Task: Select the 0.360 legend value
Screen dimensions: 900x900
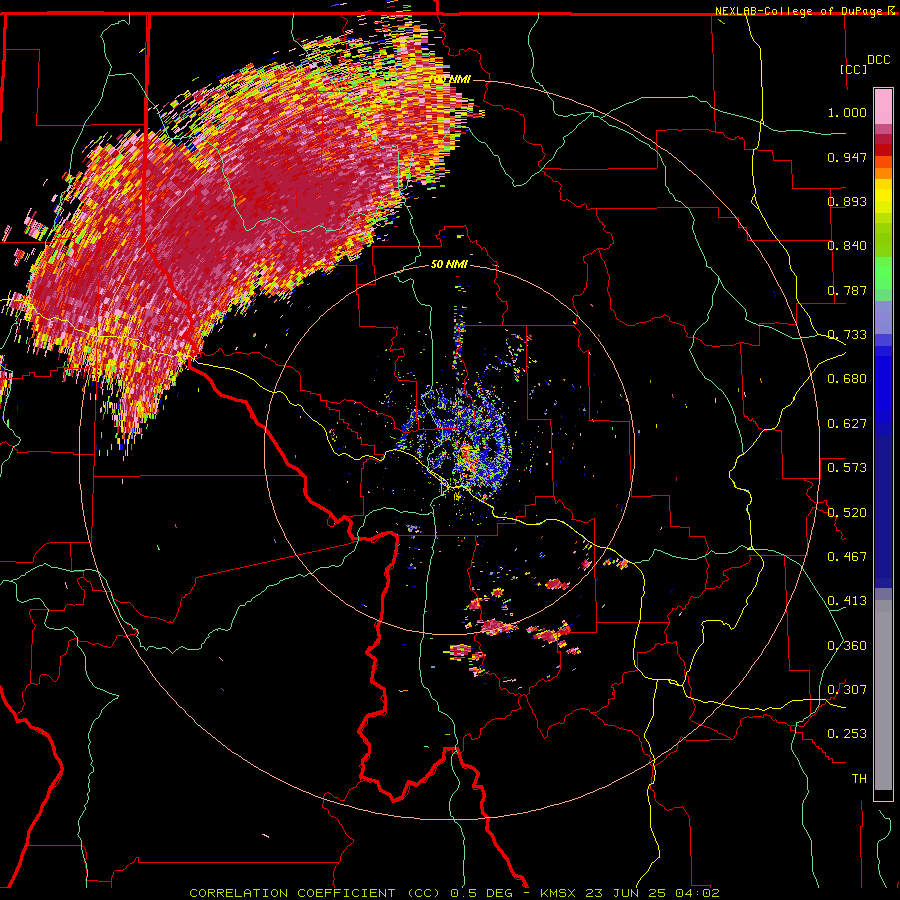Action: (x=847, y=646)
